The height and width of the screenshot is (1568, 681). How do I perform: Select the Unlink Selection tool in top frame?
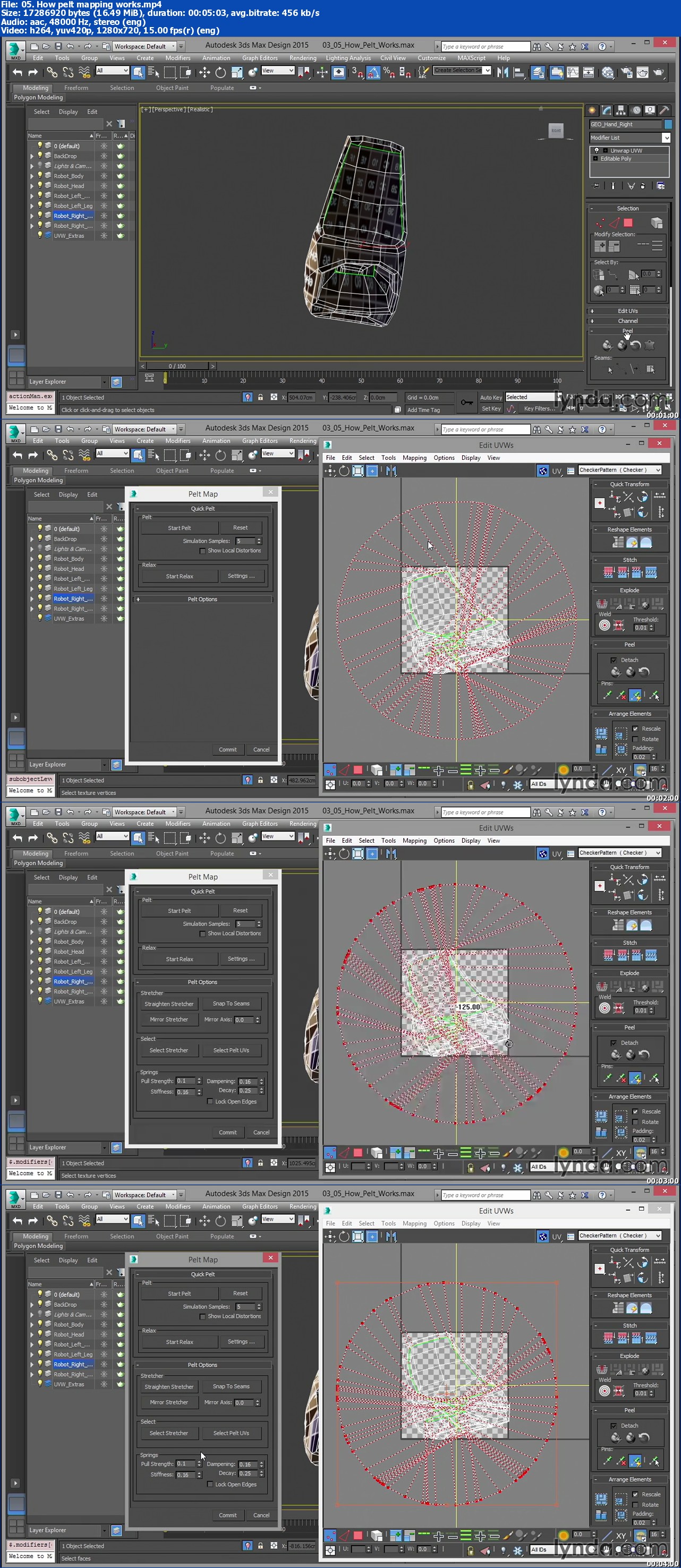(67, 72)
